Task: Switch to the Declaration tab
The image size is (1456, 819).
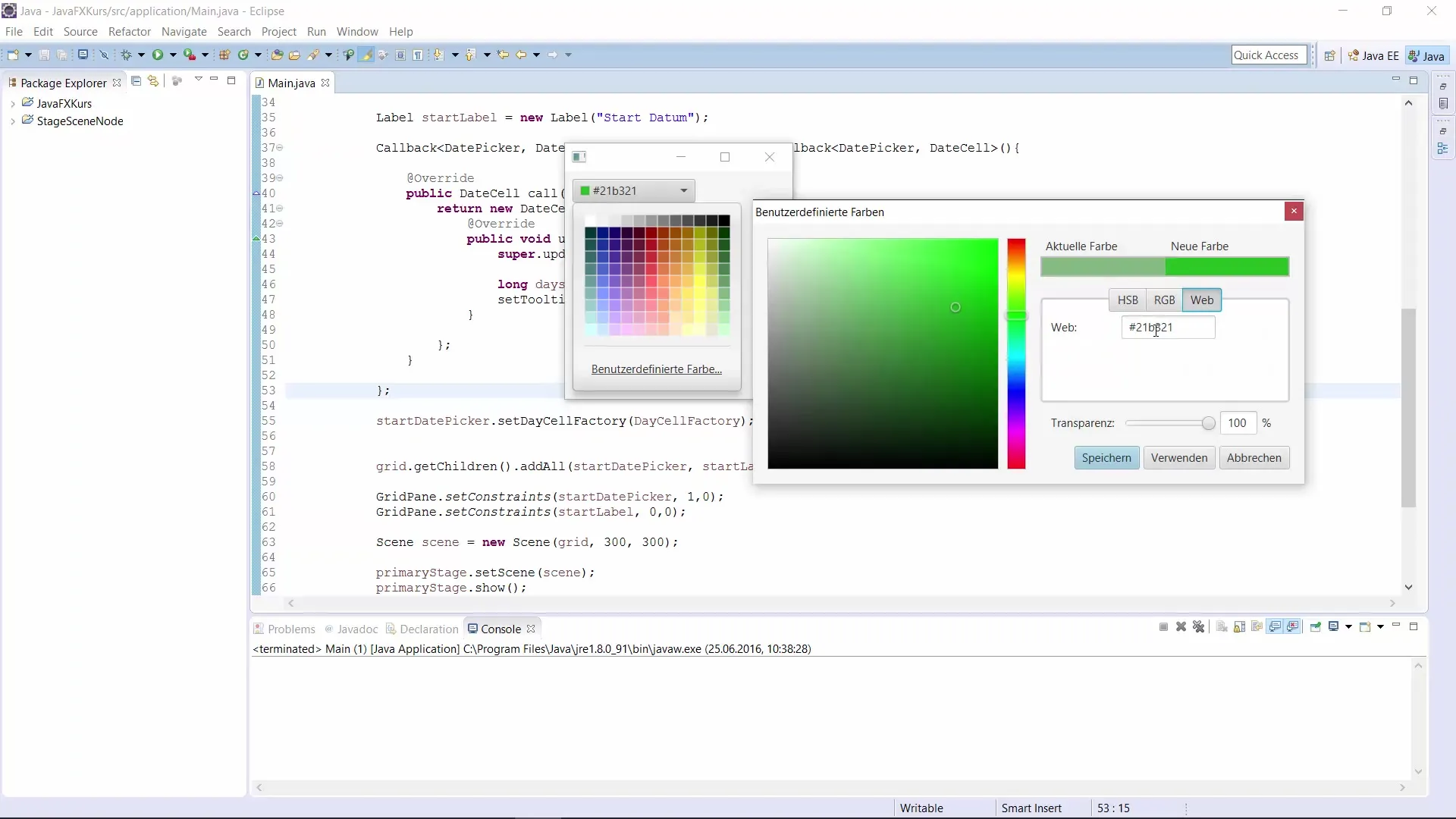Action: click(x=422, y=629)
